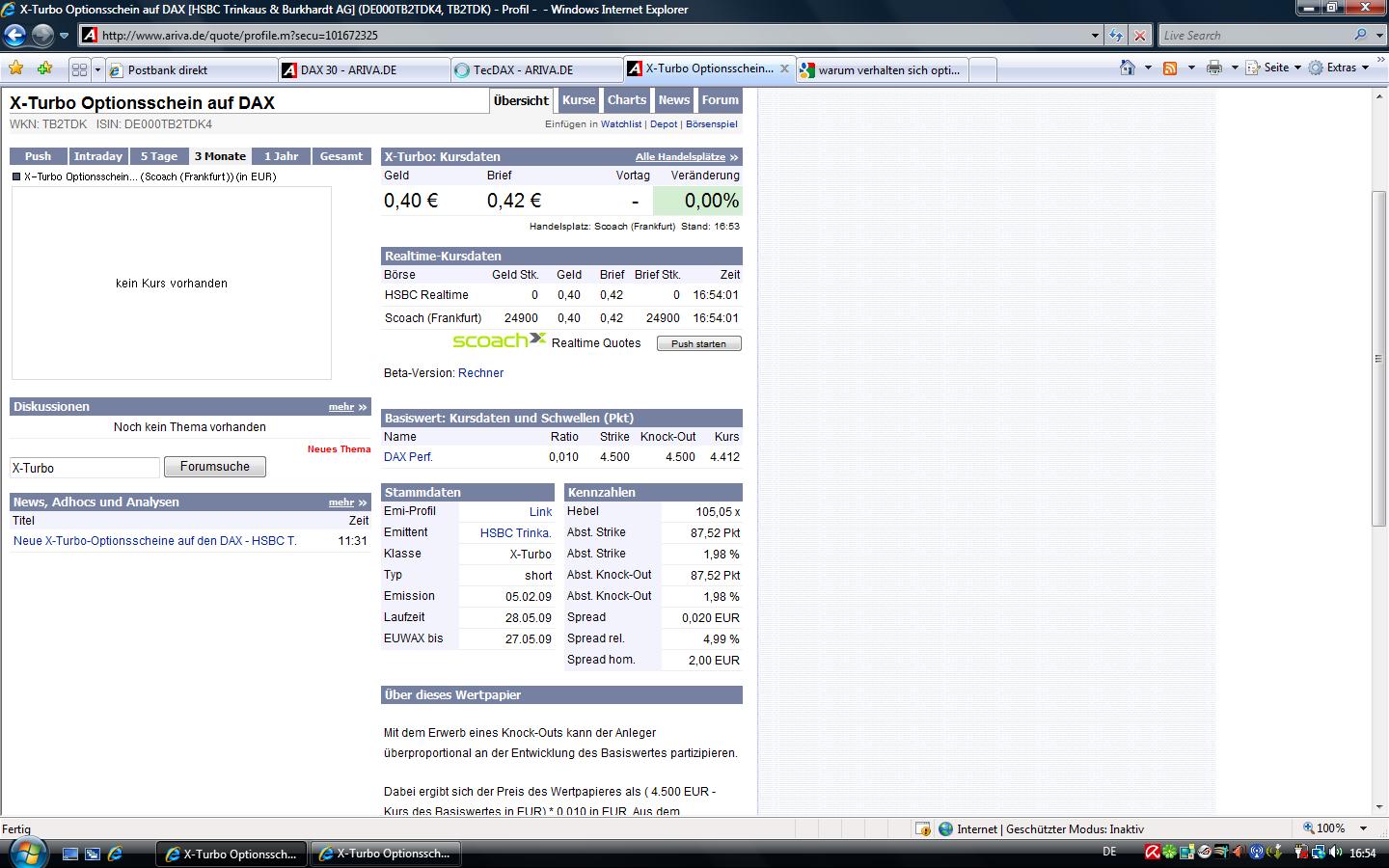Image resolution: width=1389 pixels, height=868 pixels.
Task: Open the Alle Handelsplätze link
Action: 686,156
